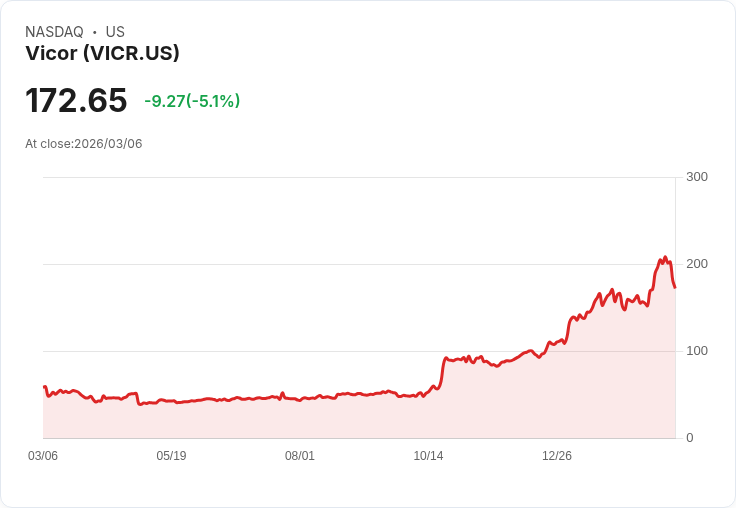The image size is (736, 508).
Task: Click the NASDAQ exchange label
Action: [x=54, y=32]
